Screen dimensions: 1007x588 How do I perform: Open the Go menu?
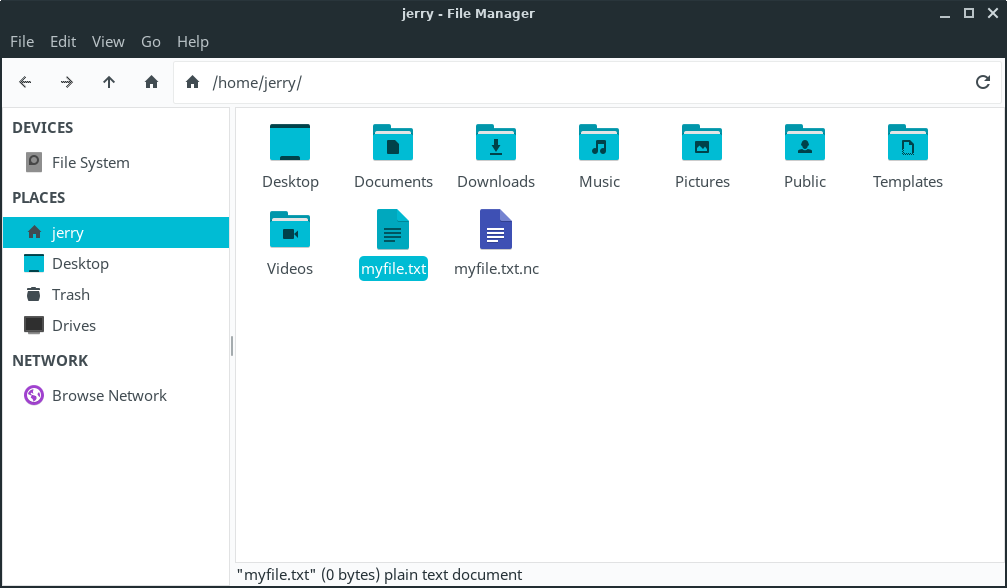(151, 41)
